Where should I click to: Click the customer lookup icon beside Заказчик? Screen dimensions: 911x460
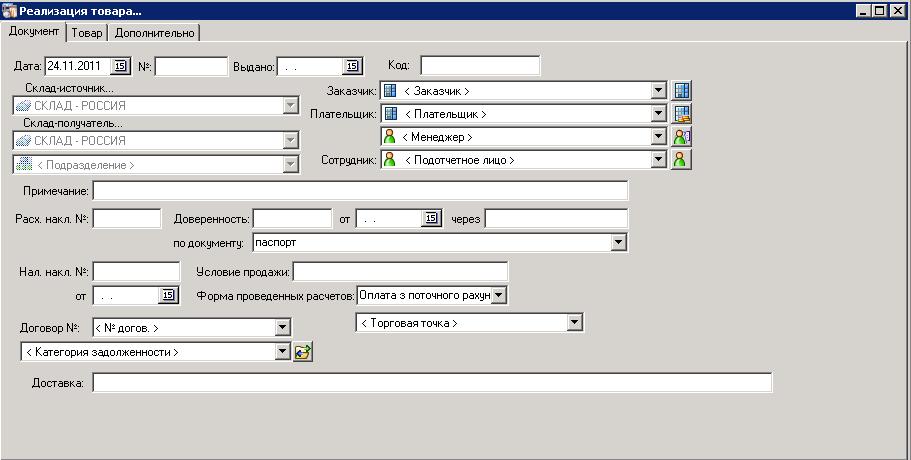pyautogui.click(x=682, y=91)
